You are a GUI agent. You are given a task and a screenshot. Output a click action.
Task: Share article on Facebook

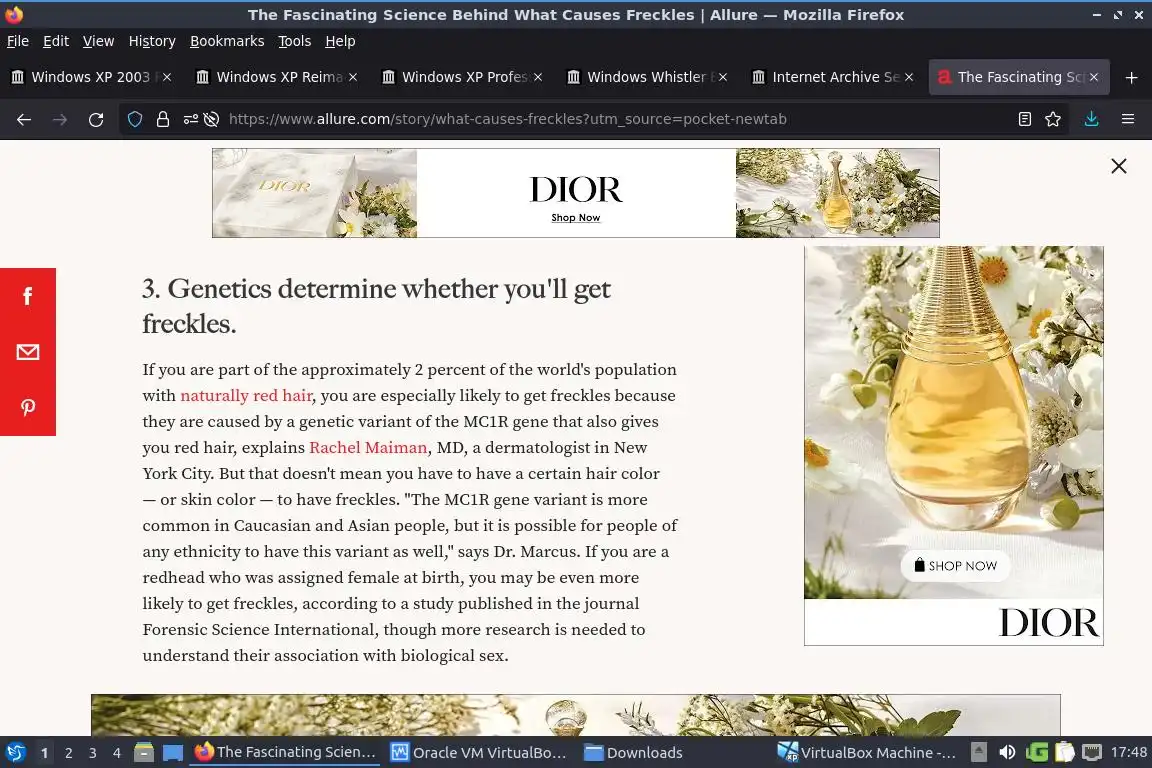pos(28,296)
